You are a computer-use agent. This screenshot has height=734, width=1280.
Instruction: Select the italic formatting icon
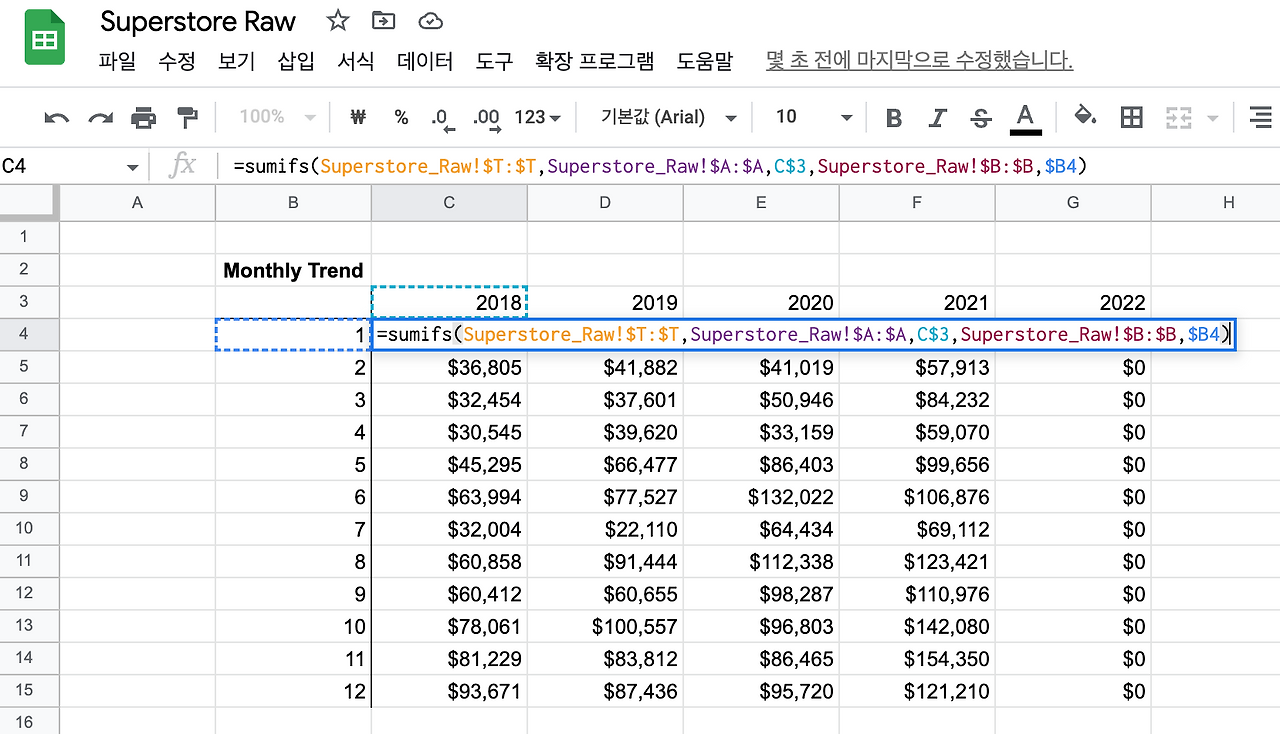[x=937, y=117]
